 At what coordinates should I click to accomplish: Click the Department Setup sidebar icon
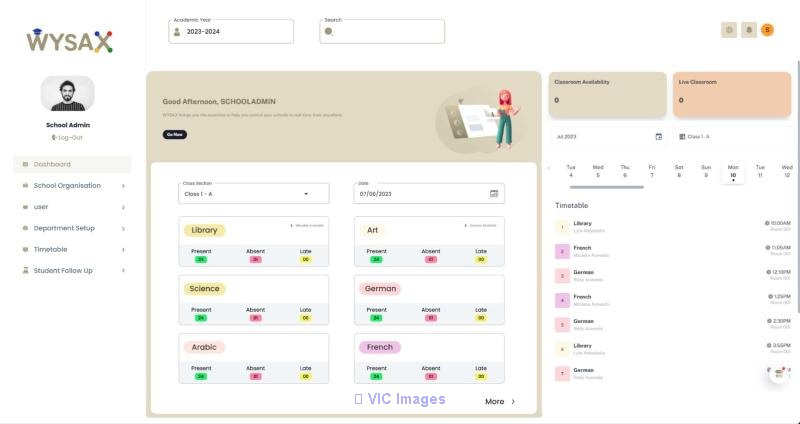pos(26,228)
